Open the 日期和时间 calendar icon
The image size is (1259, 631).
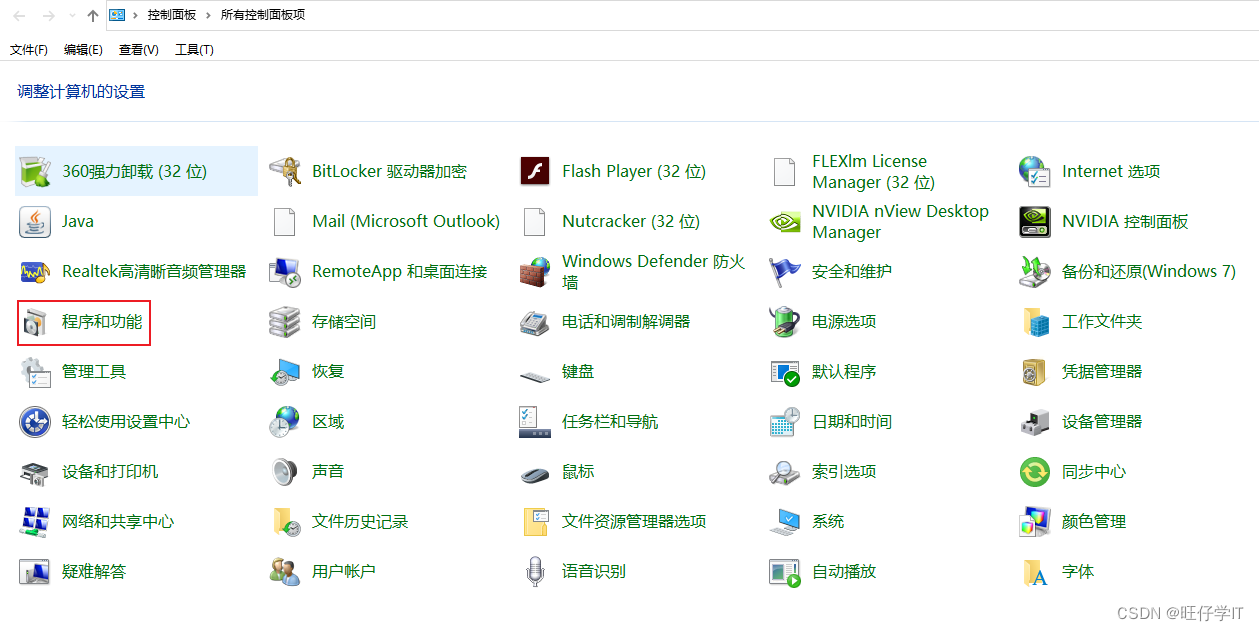click(x=785, y=421)
